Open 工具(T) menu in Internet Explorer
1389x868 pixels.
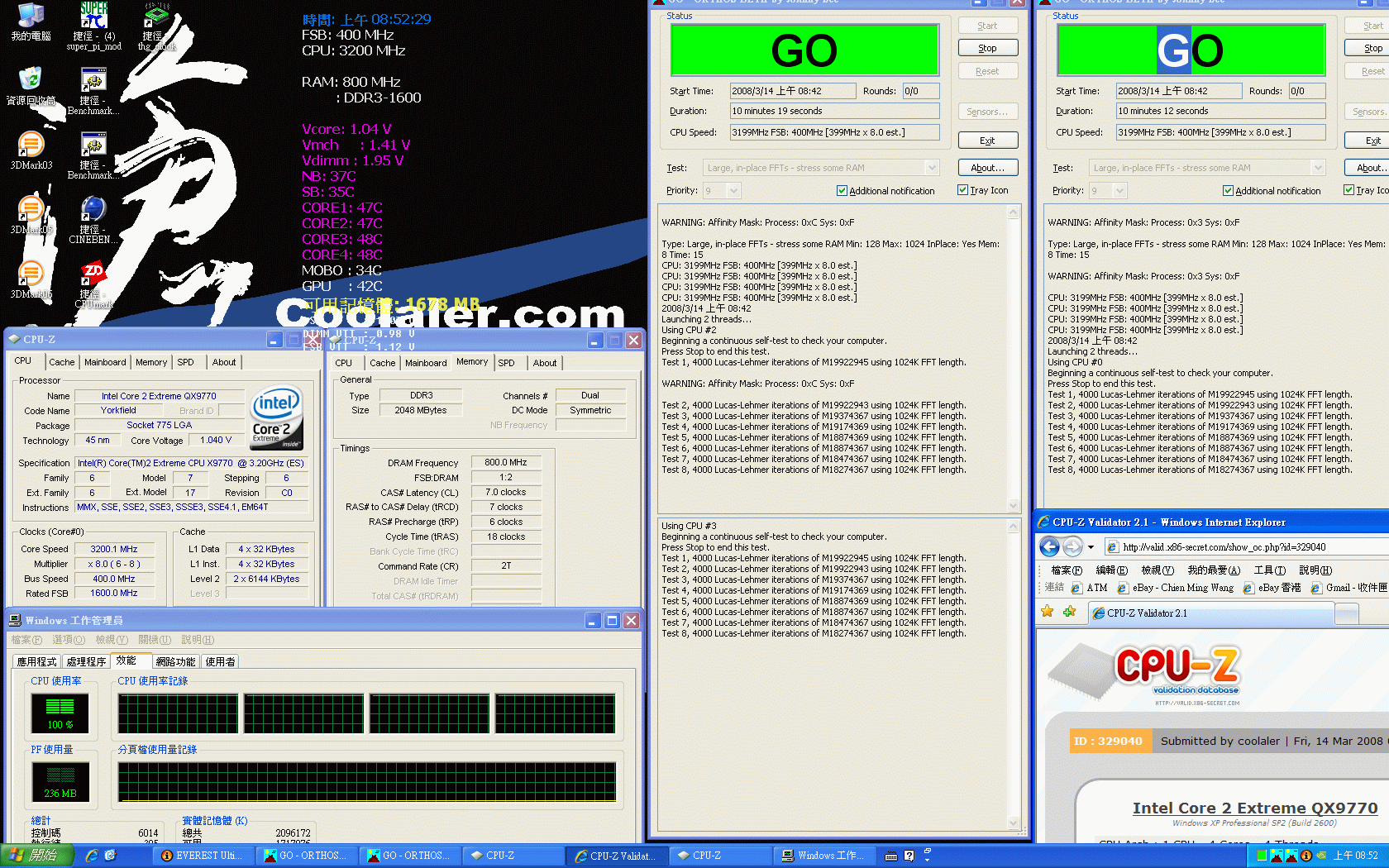click(1269, 570)
